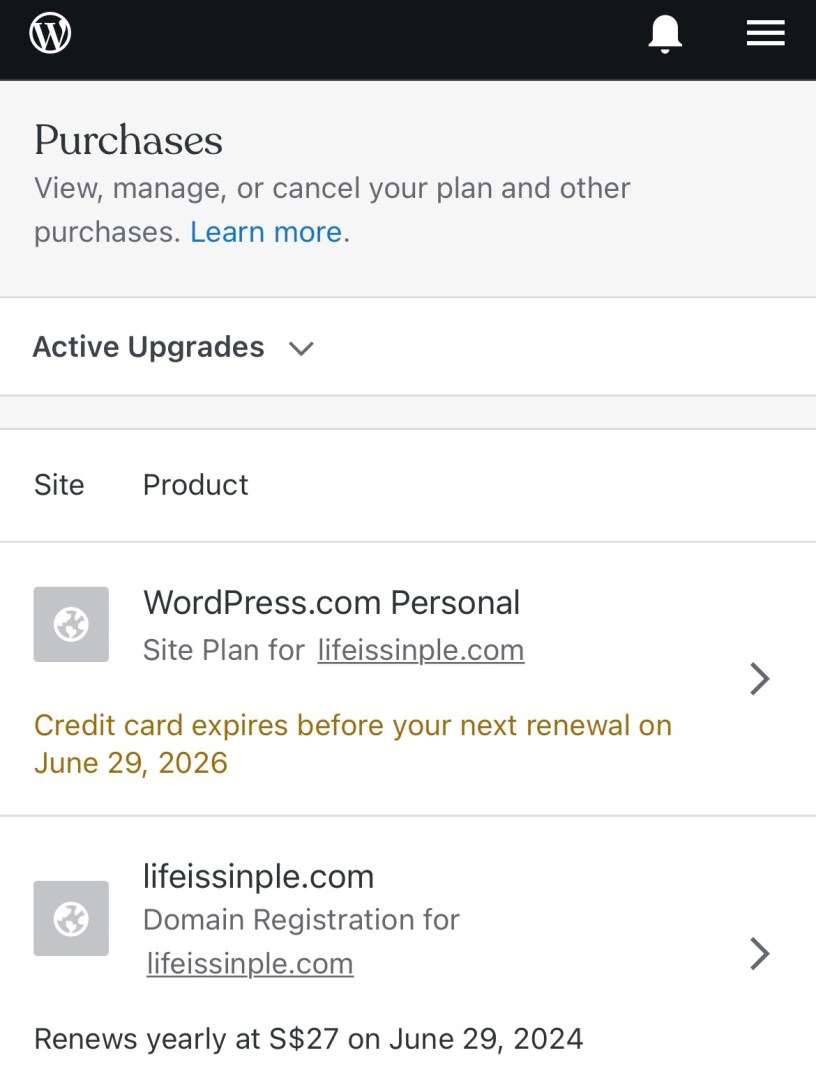816x1085 pixels.
Task: Click the WordPress logo icon
Action: coord(51,34)
